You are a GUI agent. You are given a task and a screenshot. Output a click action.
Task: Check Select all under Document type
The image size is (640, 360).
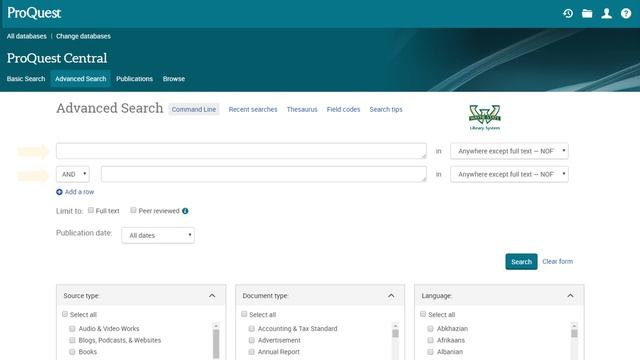pyautogui.click(x=244, y=314)
